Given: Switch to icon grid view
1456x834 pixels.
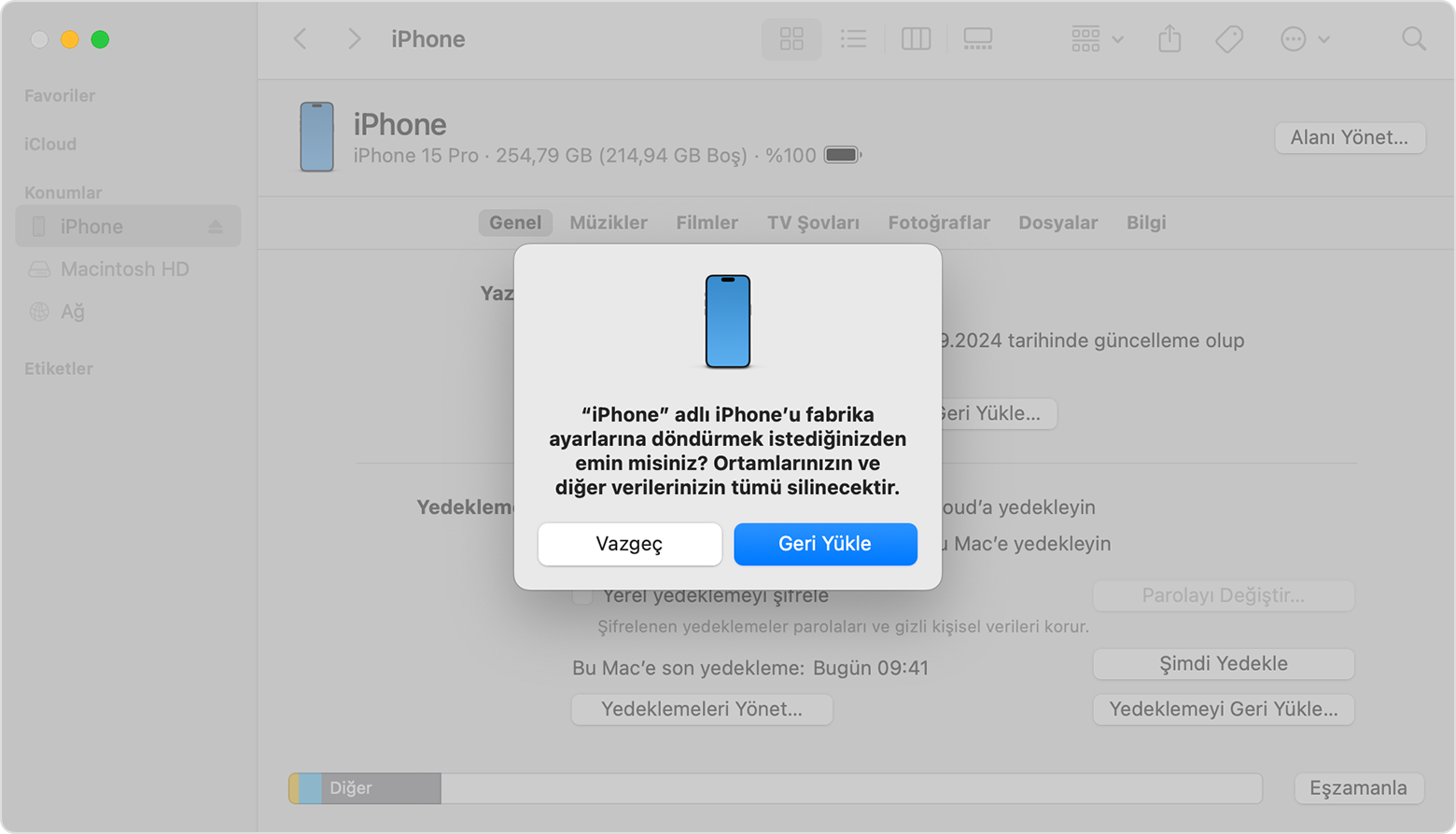Looking at the screenshot, I should pos(791,39).
